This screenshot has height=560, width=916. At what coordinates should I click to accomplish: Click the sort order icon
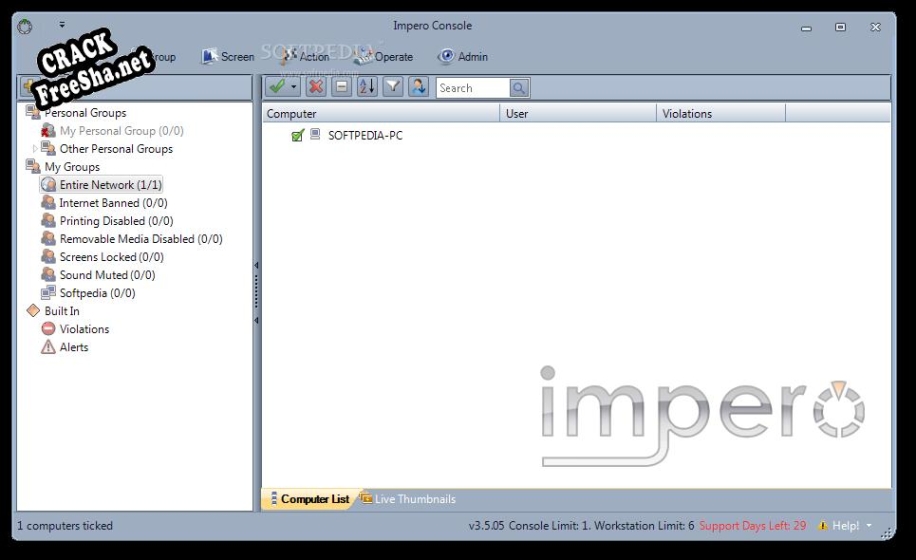(x=367, y=88)
